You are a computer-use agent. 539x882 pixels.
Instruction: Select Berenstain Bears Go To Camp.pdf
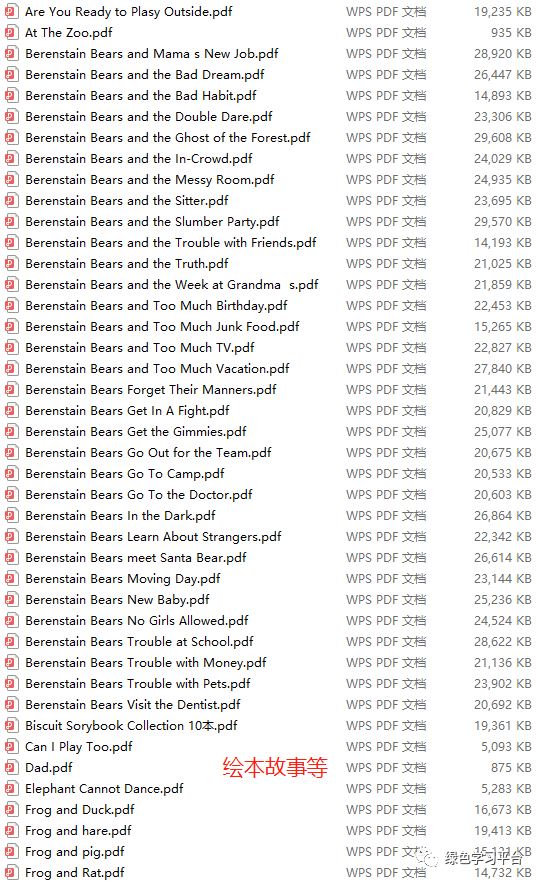[x=125, y=474]
